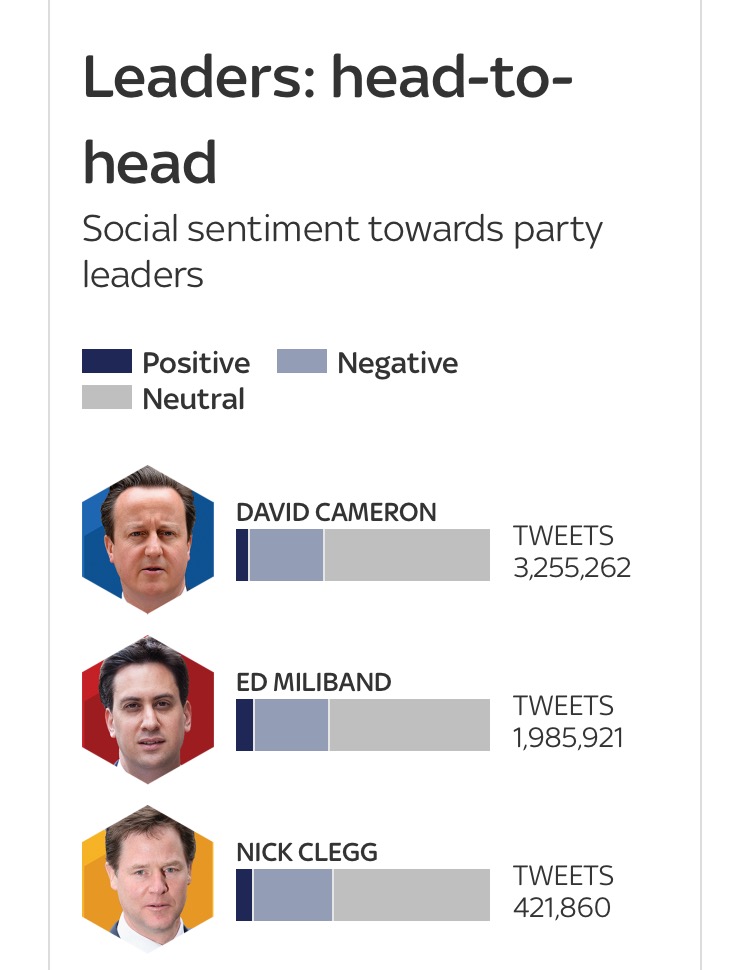Click the ED MILIBAND name label

click(x=313, y=683)
